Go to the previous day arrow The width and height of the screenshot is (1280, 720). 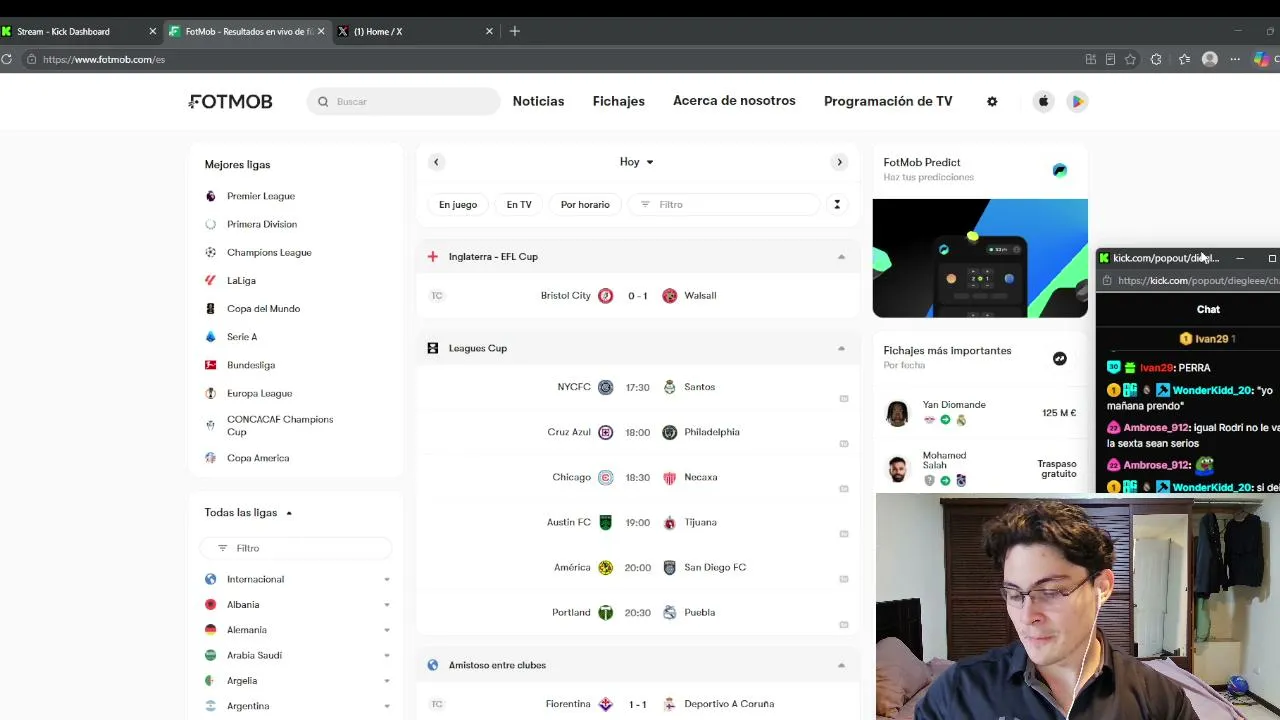436,162
